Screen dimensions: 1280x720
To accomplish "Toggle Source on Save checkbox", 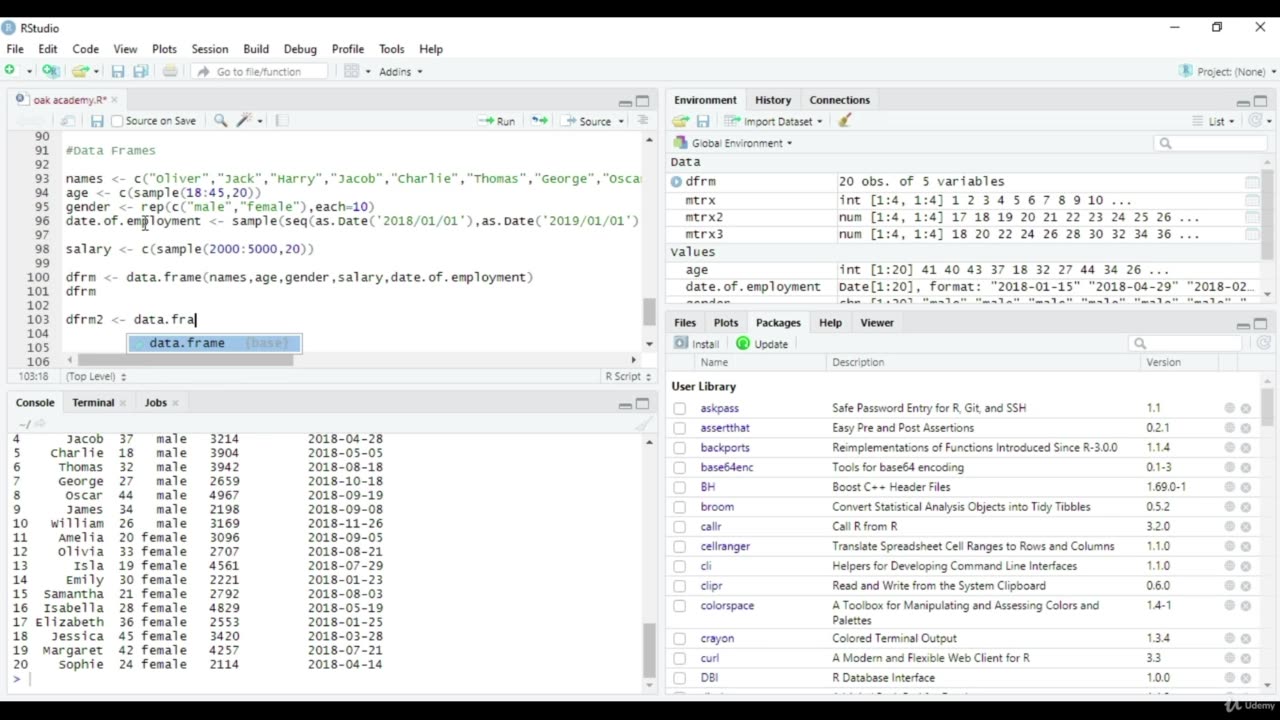I will pos(117,121).
